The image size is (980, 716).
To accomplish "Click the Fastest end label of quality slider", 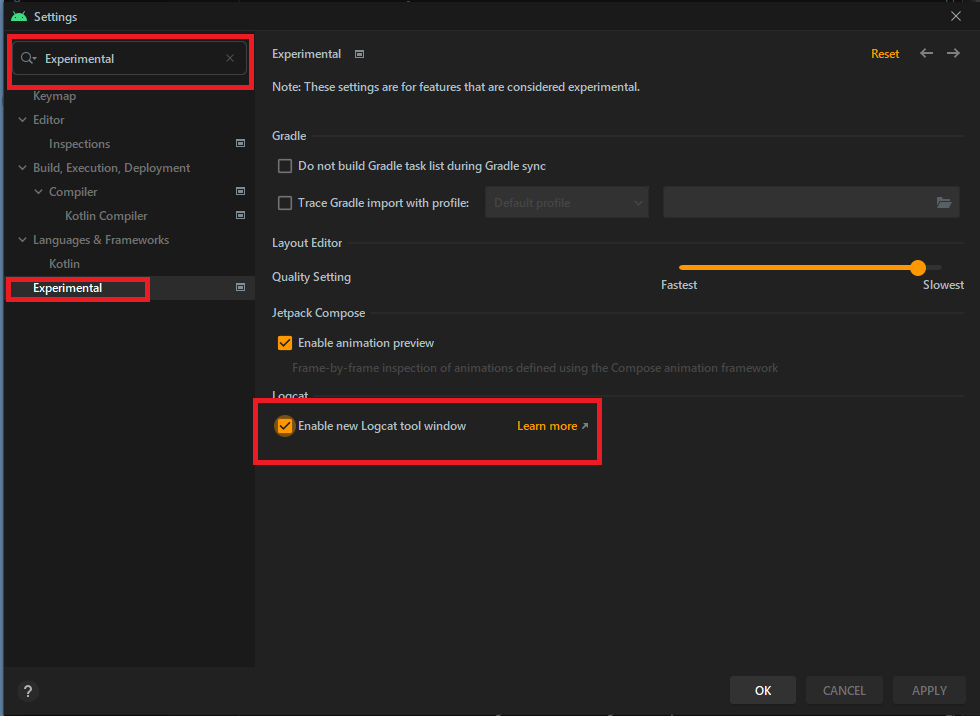I will (679, 285).
